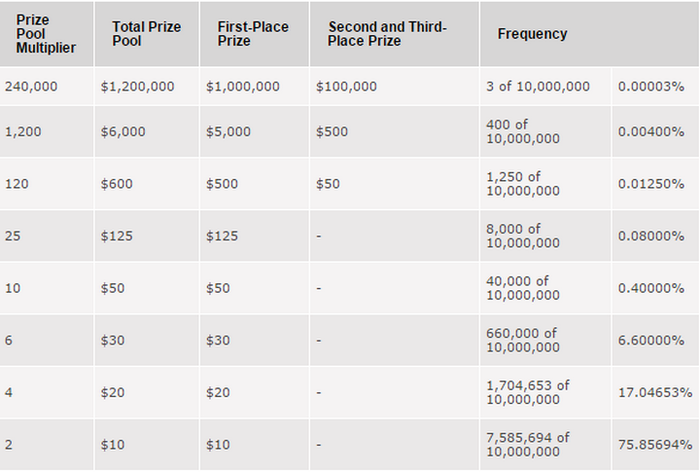Click the $100,000 second and third-place cell
Viewport: 700px width, 473px height.
pyautogui.click(x=346, y=87)
